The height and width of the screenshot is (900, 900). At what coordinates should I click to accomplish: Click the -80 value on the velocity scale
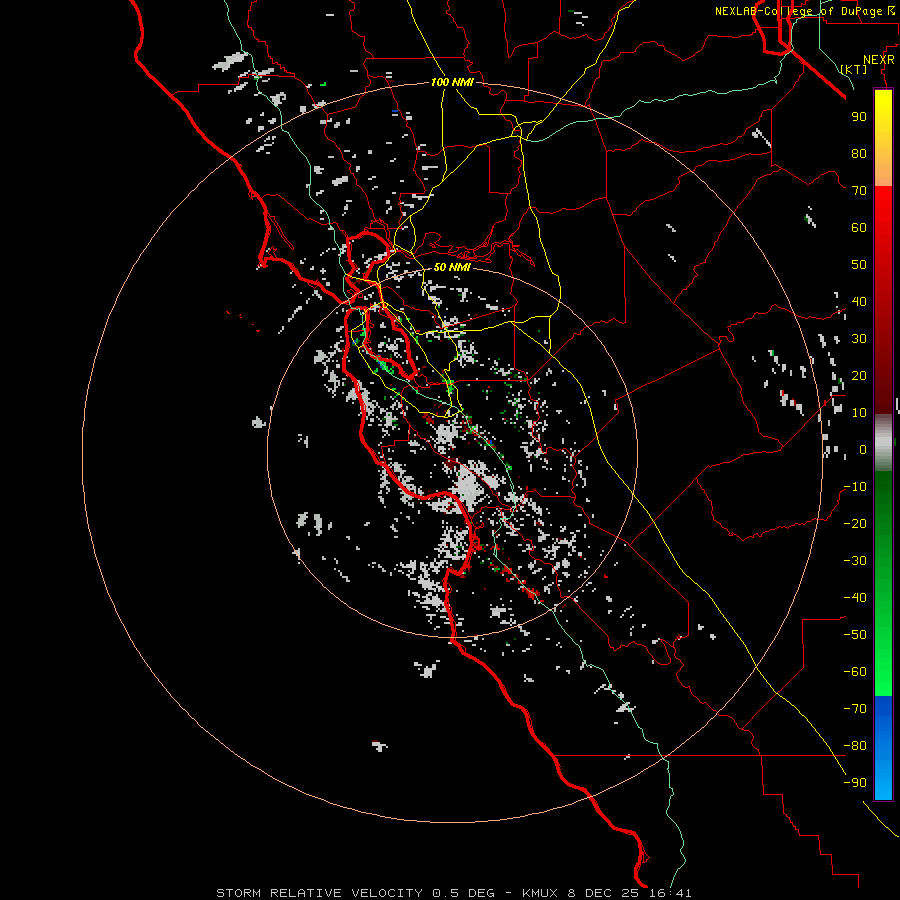(x=855, y=746)
